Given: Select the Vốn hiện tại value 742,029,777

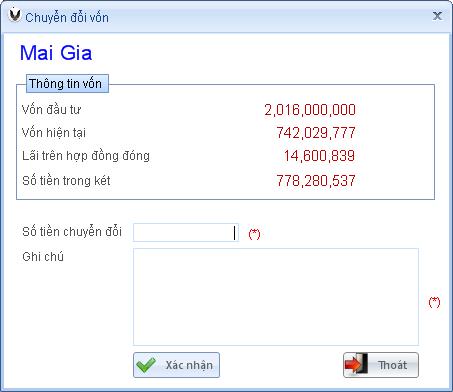Looking at the screenshot, I should [x=316, y=133].
